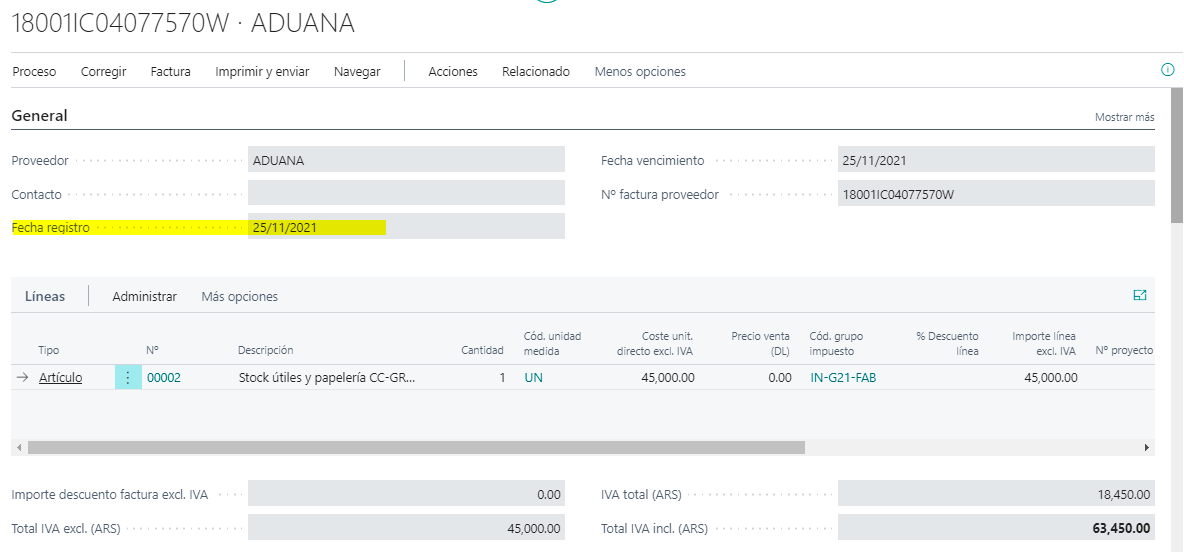
Task: Open row options for line 00002
Action: (x=128, y=378)
